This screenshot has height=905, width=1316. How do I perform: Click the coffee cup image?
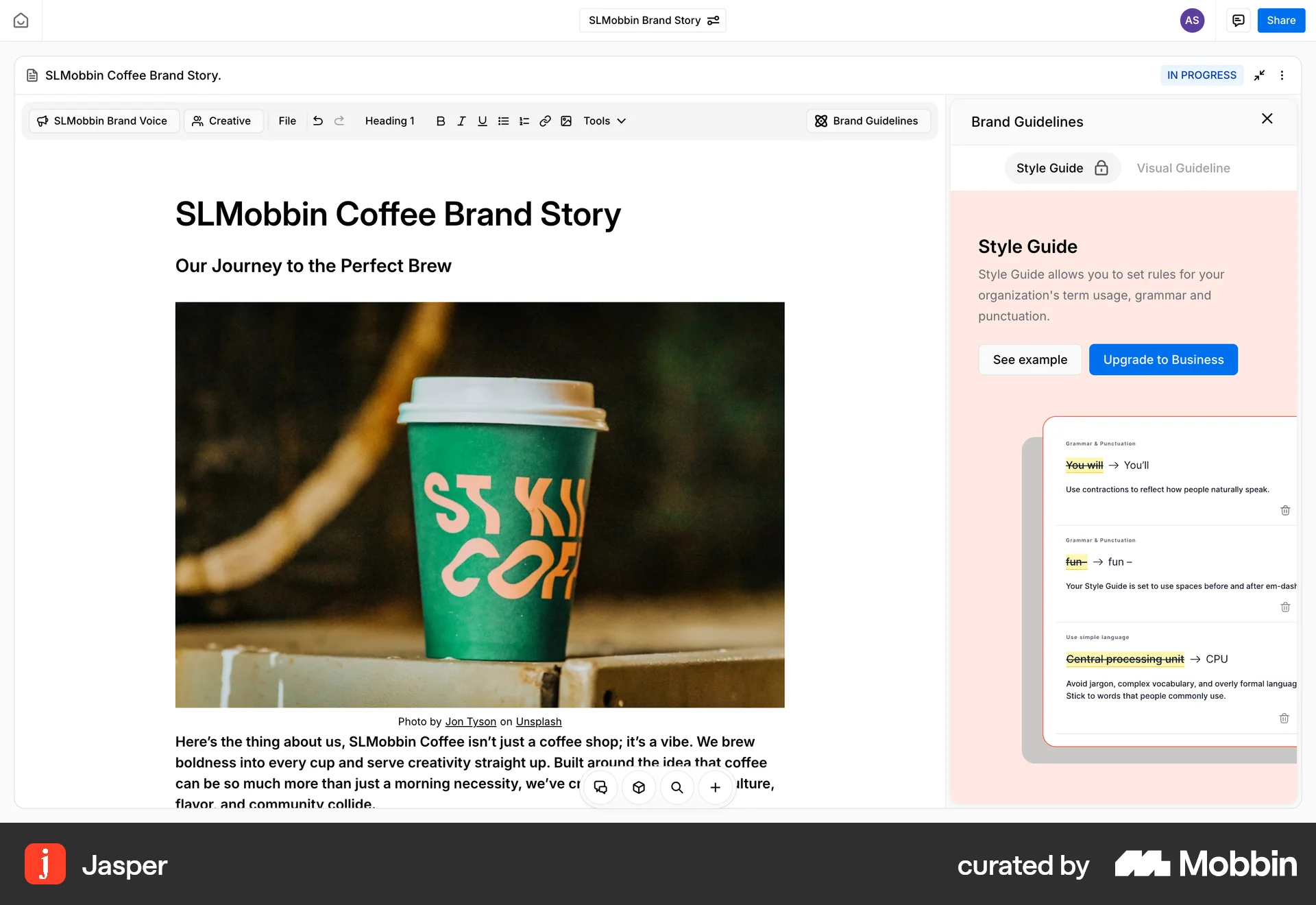click(480, 505)
